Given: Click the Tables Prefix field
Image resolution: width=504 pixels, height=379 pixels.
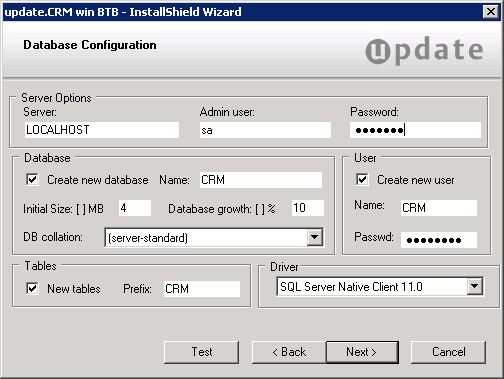Looking at the screenshot, I should [x=202, y=289].
